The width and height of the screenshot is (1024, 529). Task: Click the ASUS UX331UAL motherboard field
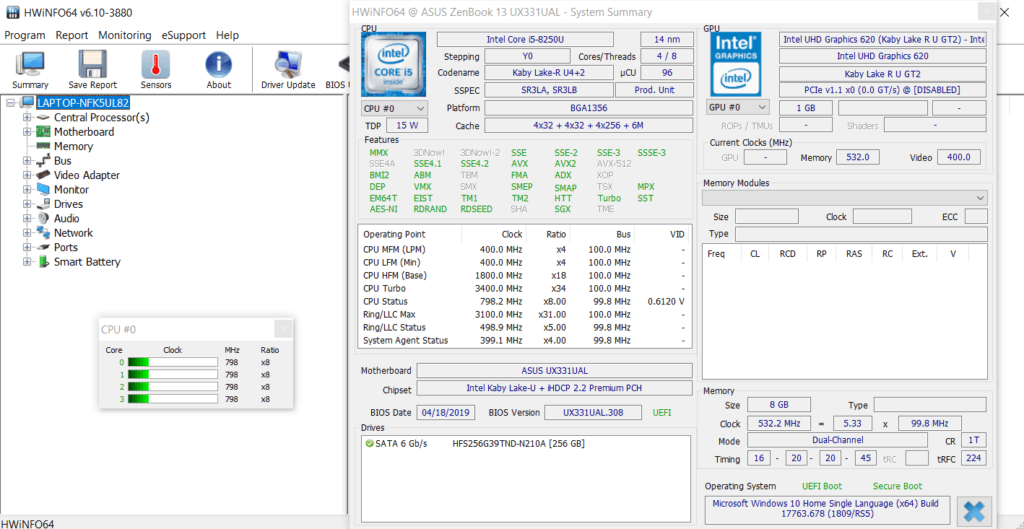tap(554, 370)
